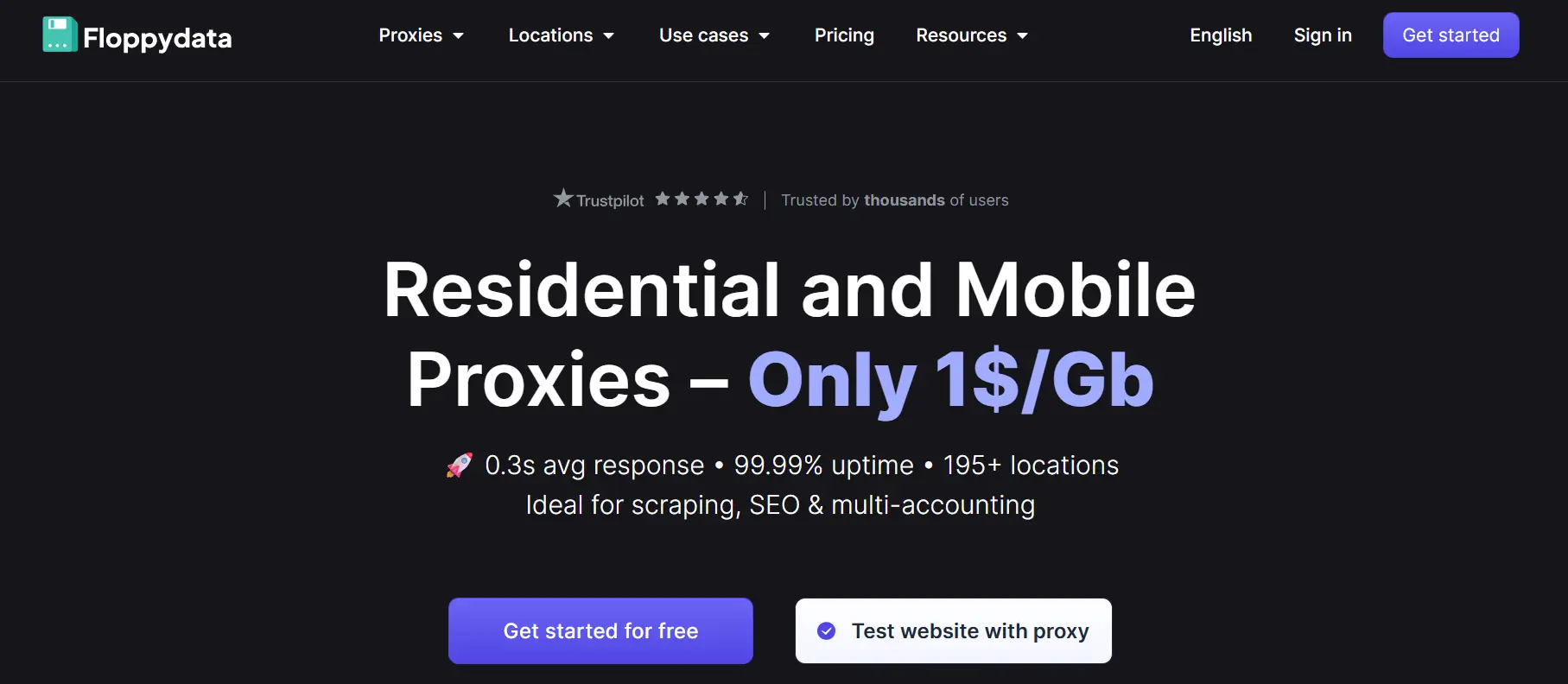Click the rocket emoji icon
Viewport: 1568px width, 684px height.
tap(460, 465)
